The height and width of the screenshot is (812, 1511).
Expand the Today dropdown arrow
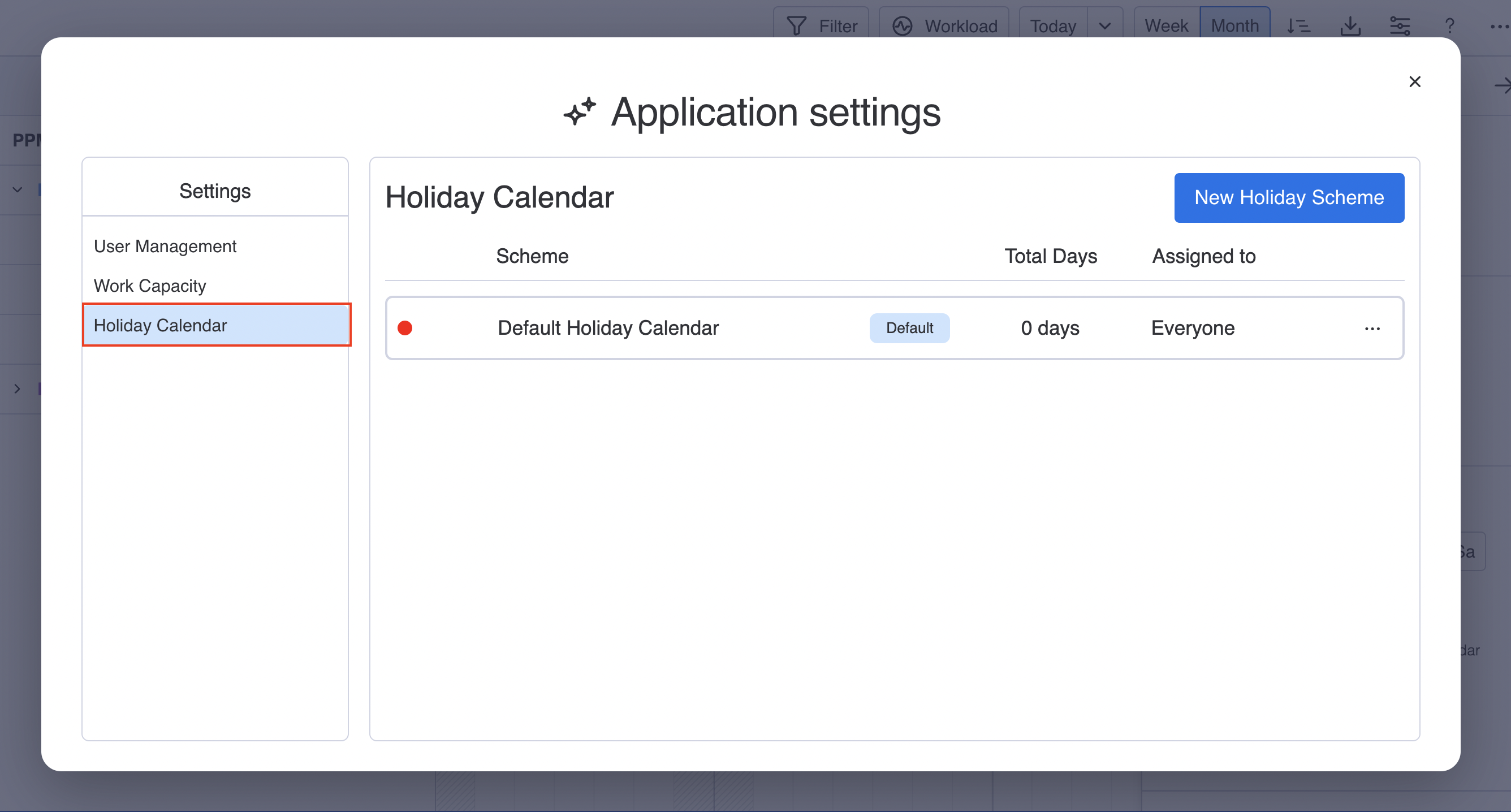[x=1104, y=26]
